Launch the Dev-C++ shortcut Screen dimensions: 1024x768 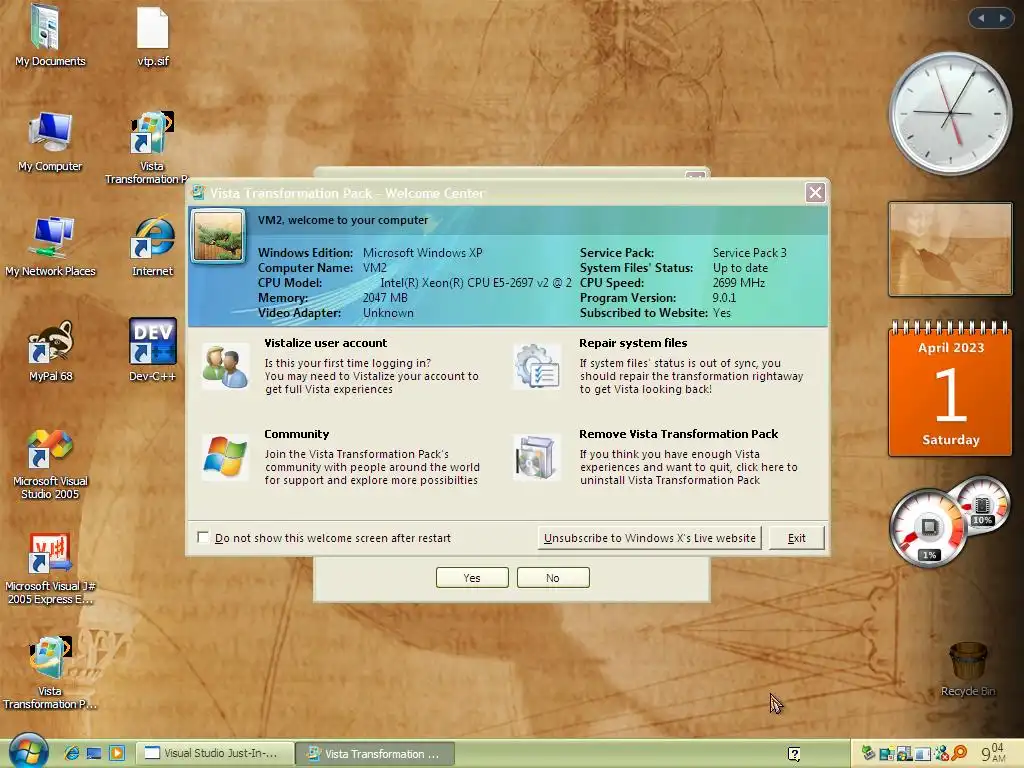click(152, 341)
